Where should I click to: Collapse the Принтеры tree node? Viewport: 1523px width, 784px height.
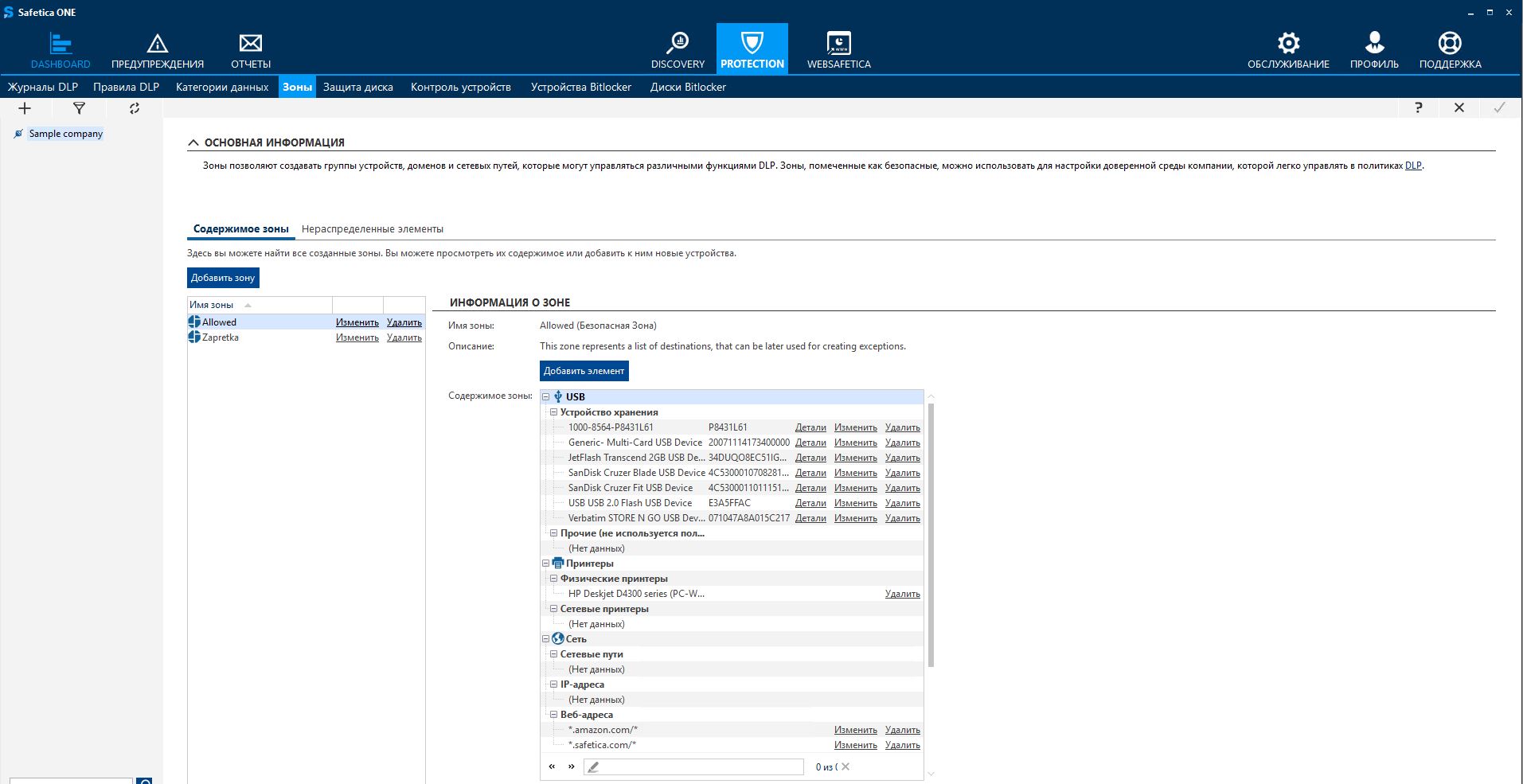coord(546,563)
